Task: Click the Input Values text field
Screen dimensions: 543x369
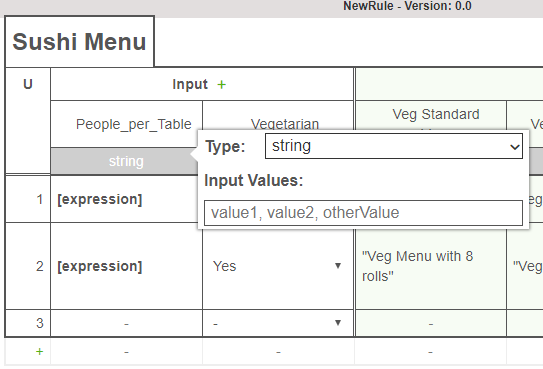Action: tap(363, 213)
